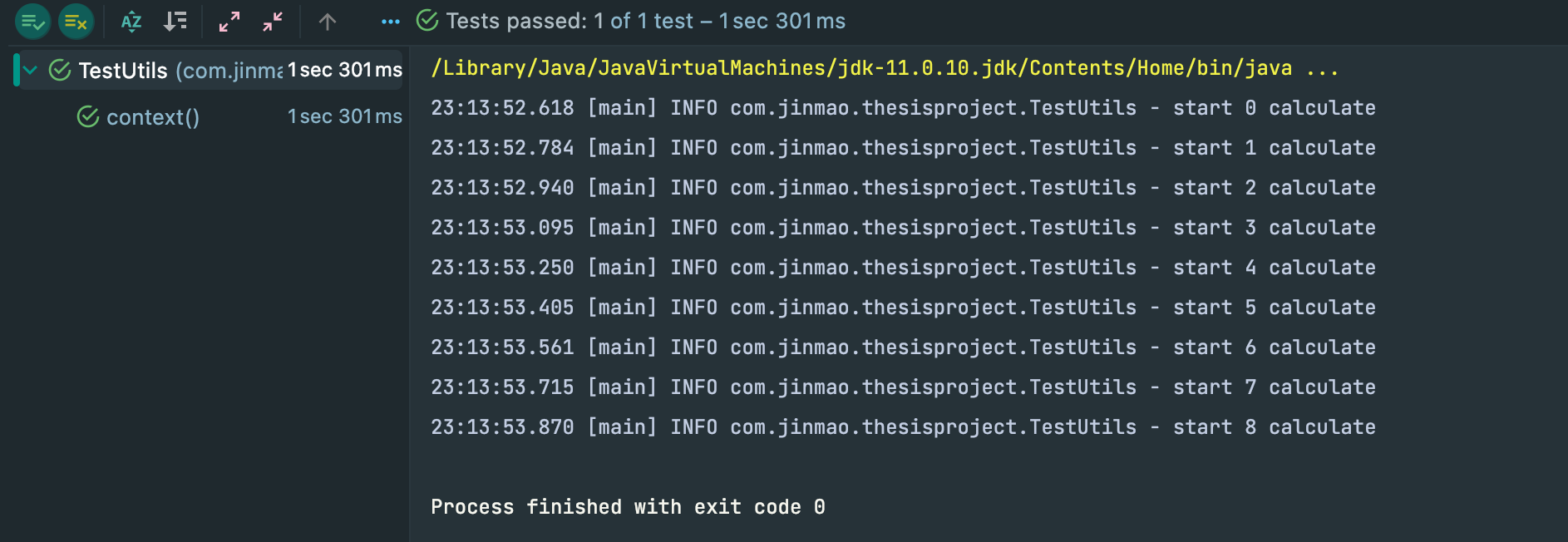Go to previous failed test arrow
This screenshot has width=1568, height=542.
click(x=328, y=22)
